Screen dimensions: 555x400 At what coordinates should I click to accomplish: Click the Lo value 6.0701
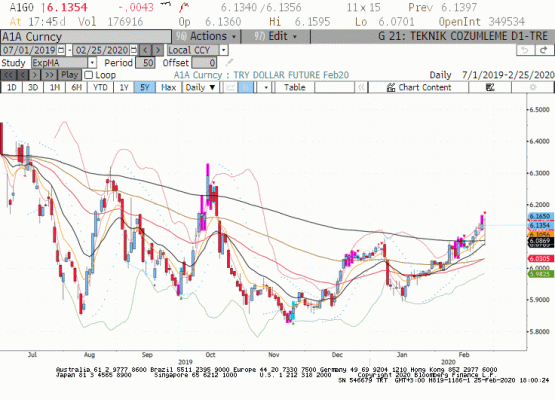396,22
